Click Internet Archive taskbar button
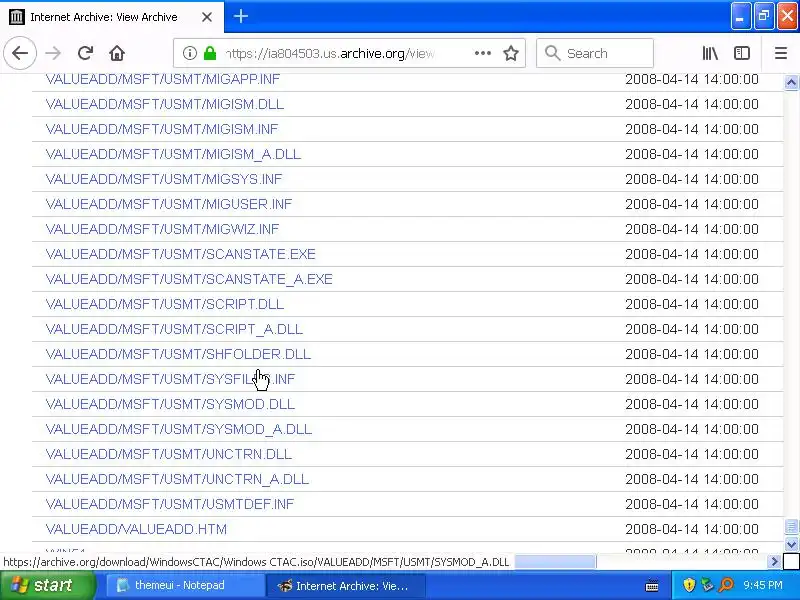Viewport: 800px width, 600px height. click(345, 586)
